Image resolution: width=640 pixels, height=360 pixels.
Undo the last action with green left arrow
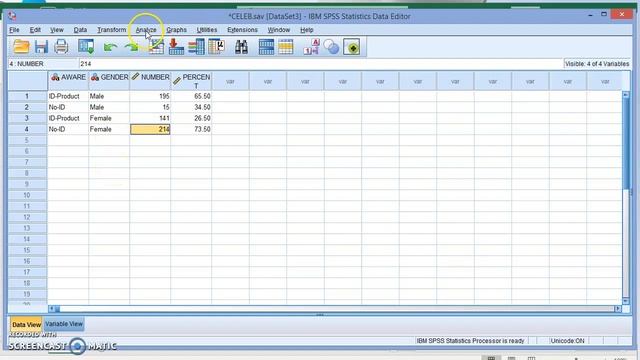[x=110, y=48]
